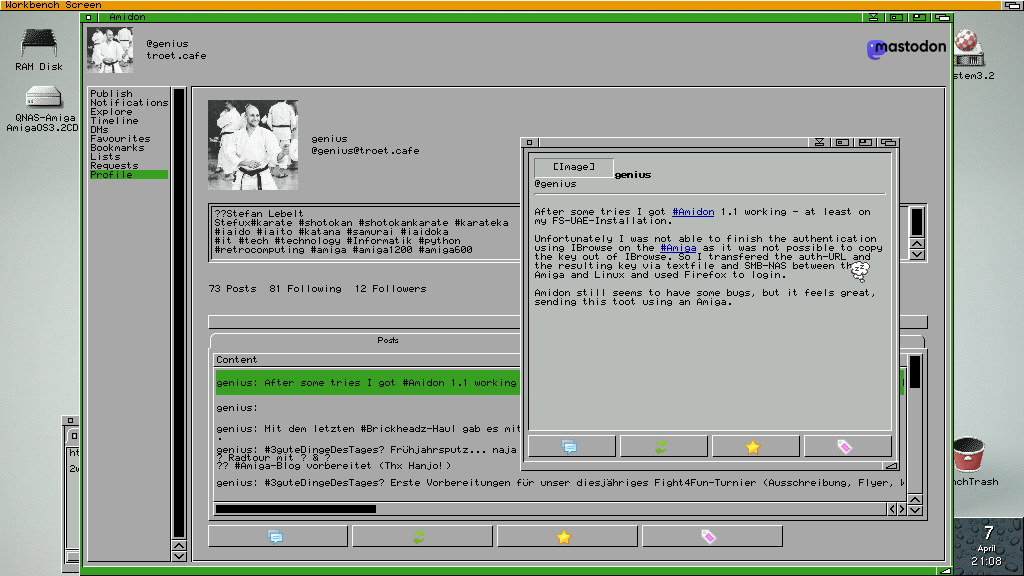Click Posts list horizontal scroll left arrow
The width and height of the screenshot is (1024, 576).
tap(891, 509)
